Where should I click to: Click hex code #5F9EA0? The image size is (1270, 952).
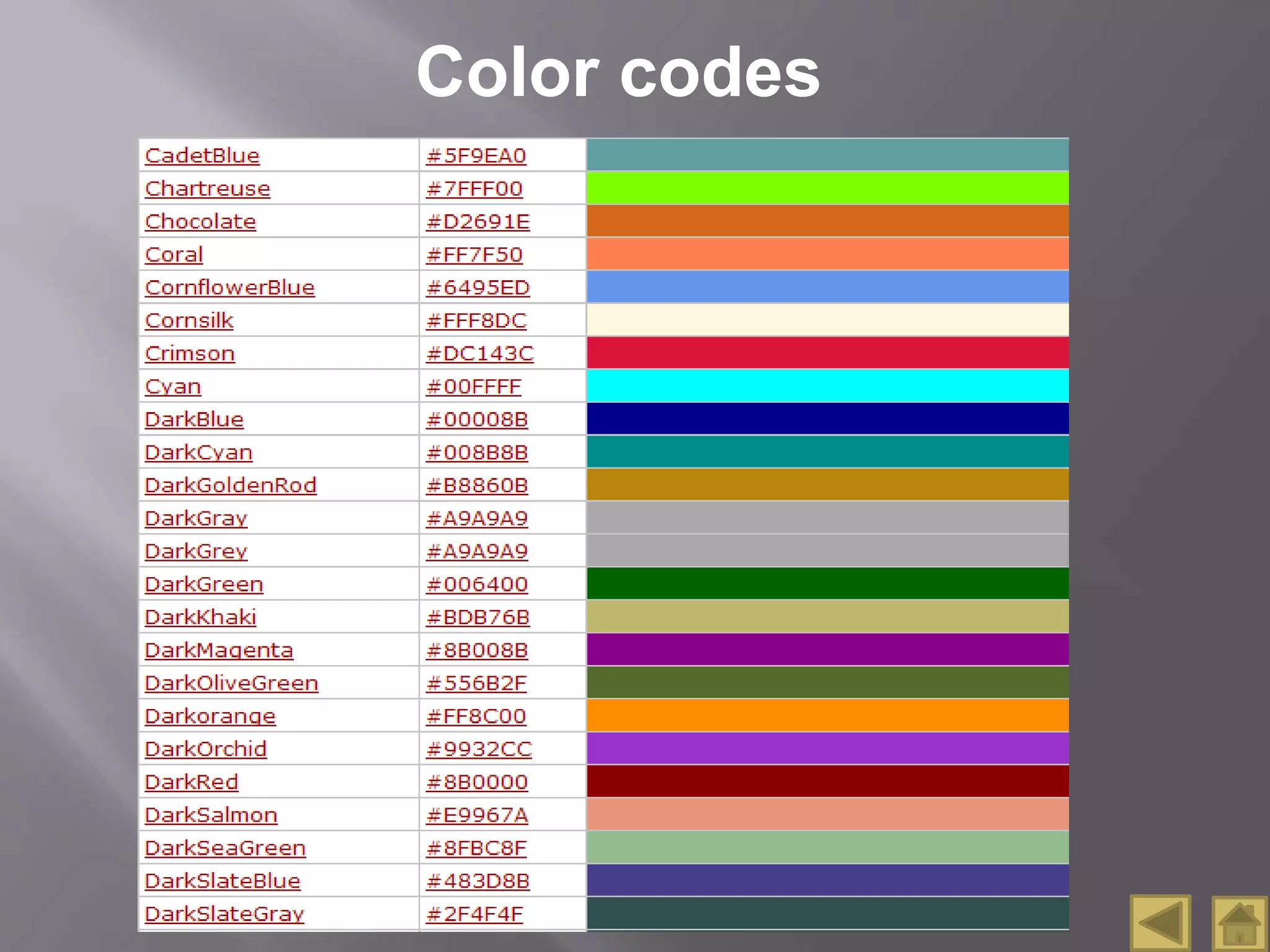[x=476, y=156]
